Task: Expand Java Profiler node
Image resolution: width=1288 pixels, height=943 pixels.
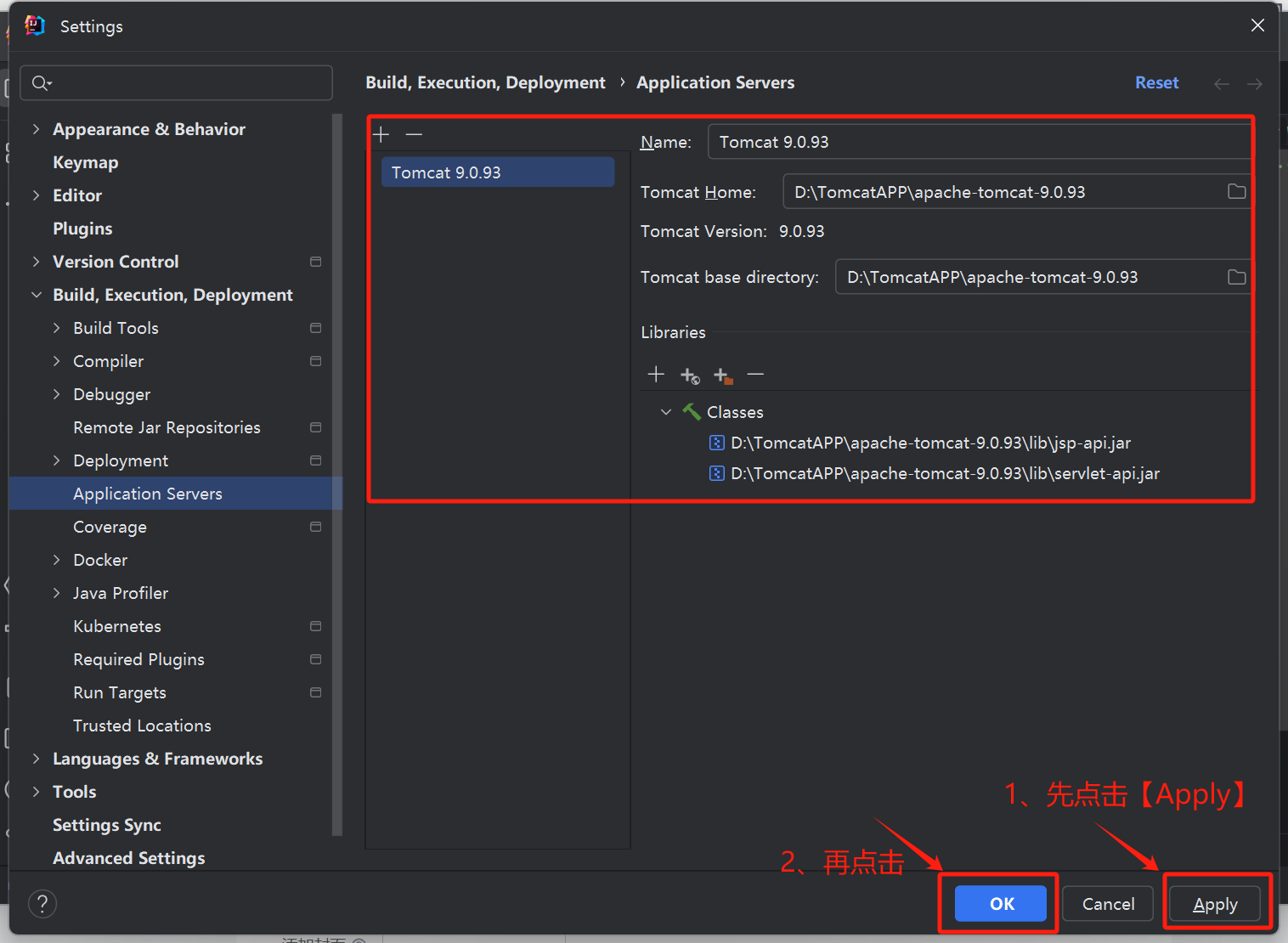Action: [x=56, y=593]
